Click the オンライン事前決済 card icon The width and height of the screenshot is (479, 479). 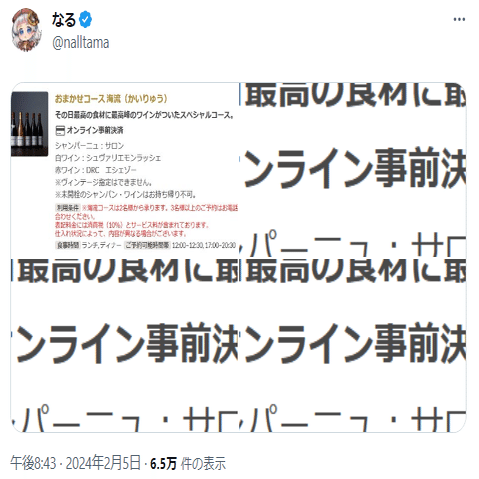tap(60, 131)
